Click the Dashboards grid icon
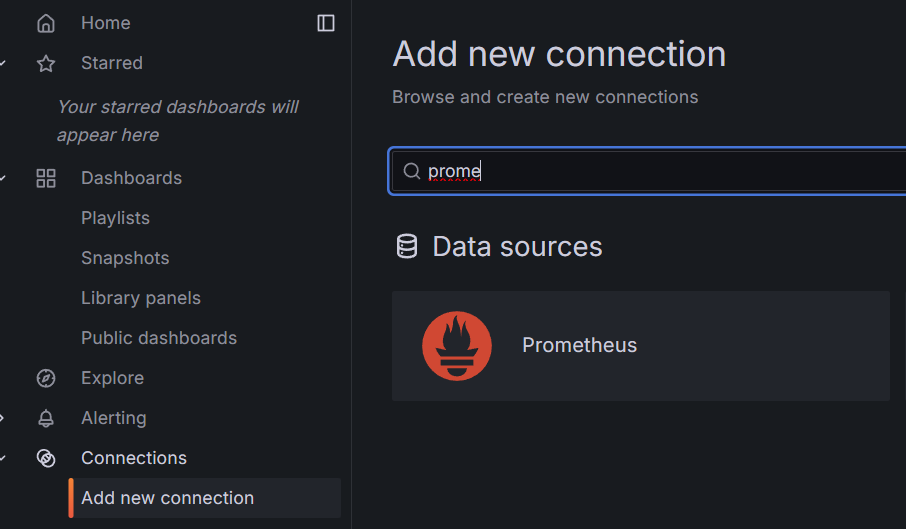The image size is (906, 529). (x=46, y=178)
